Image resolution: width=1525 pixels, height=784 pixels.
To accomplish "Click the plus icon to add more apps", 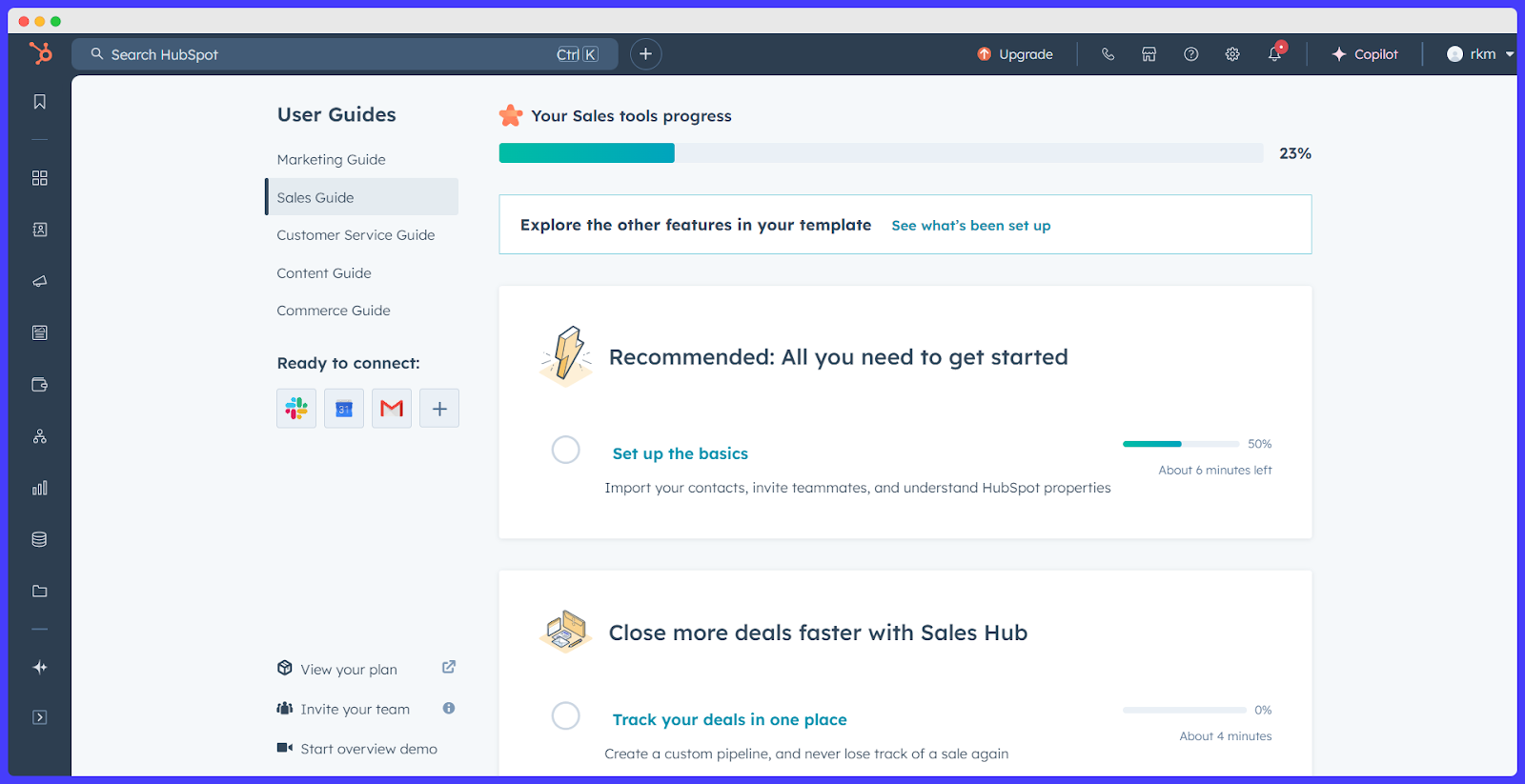I will tap(439, 409).
